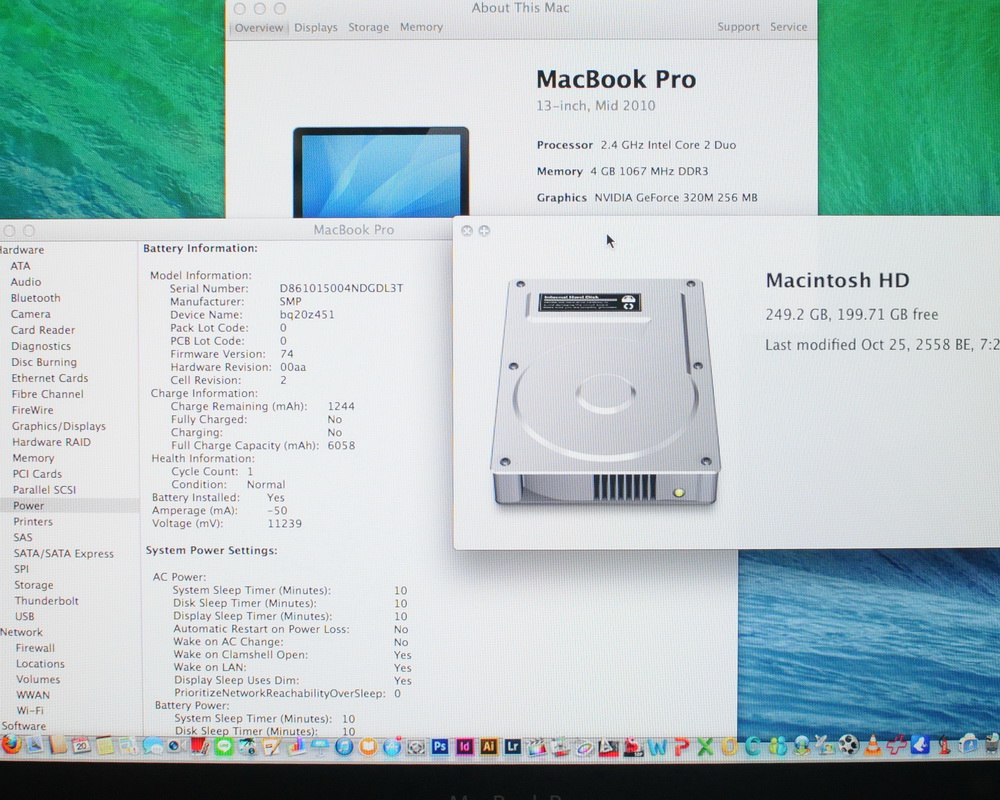Select FireWire in the sidebar
This screenshot has height=800, width=1000.
pyautogui.click(x=33, y=410)
